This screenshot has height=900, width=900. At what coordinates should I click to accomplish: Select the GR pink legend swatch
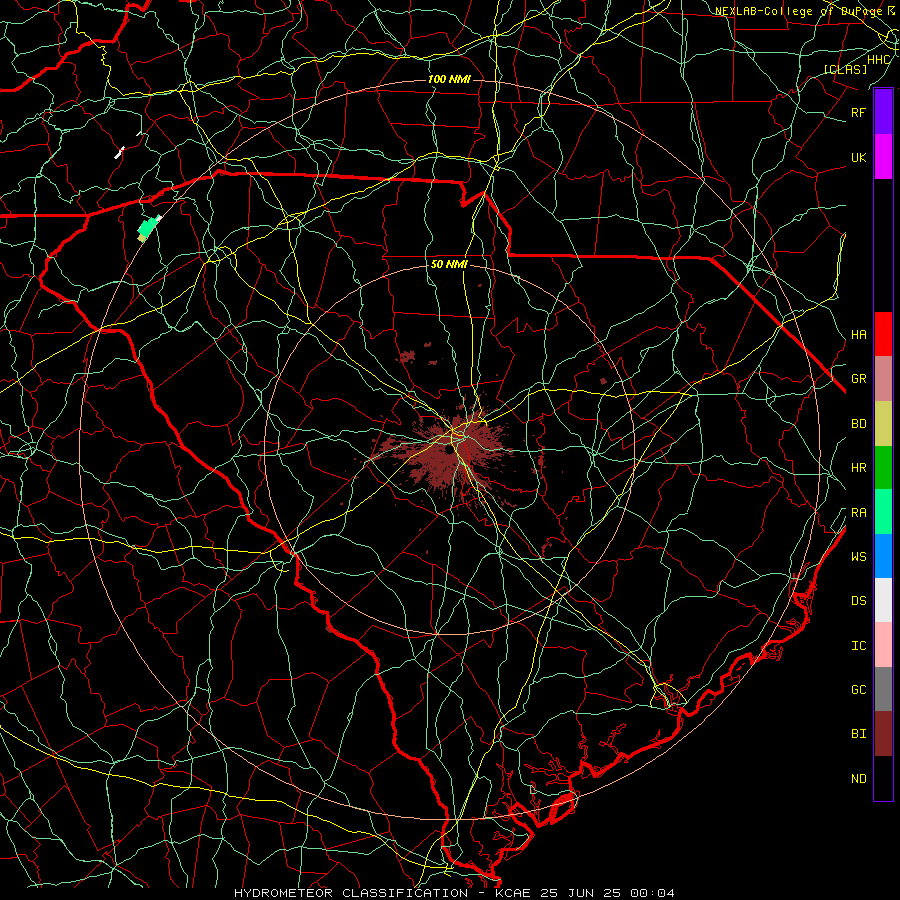(883, 379)
